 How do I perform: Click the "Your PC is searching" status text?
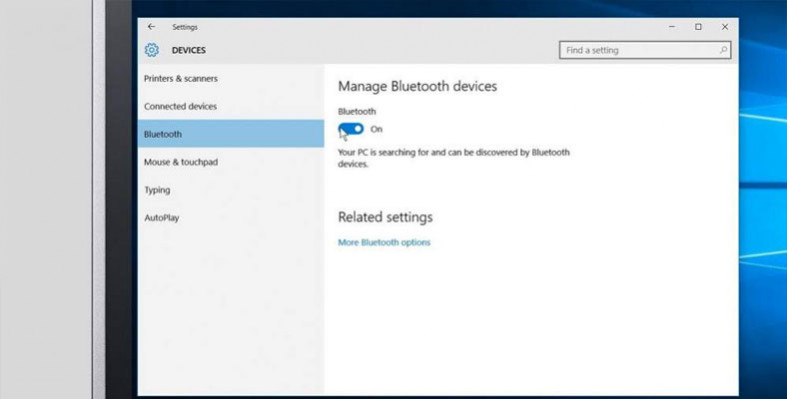tap(454, 158)
